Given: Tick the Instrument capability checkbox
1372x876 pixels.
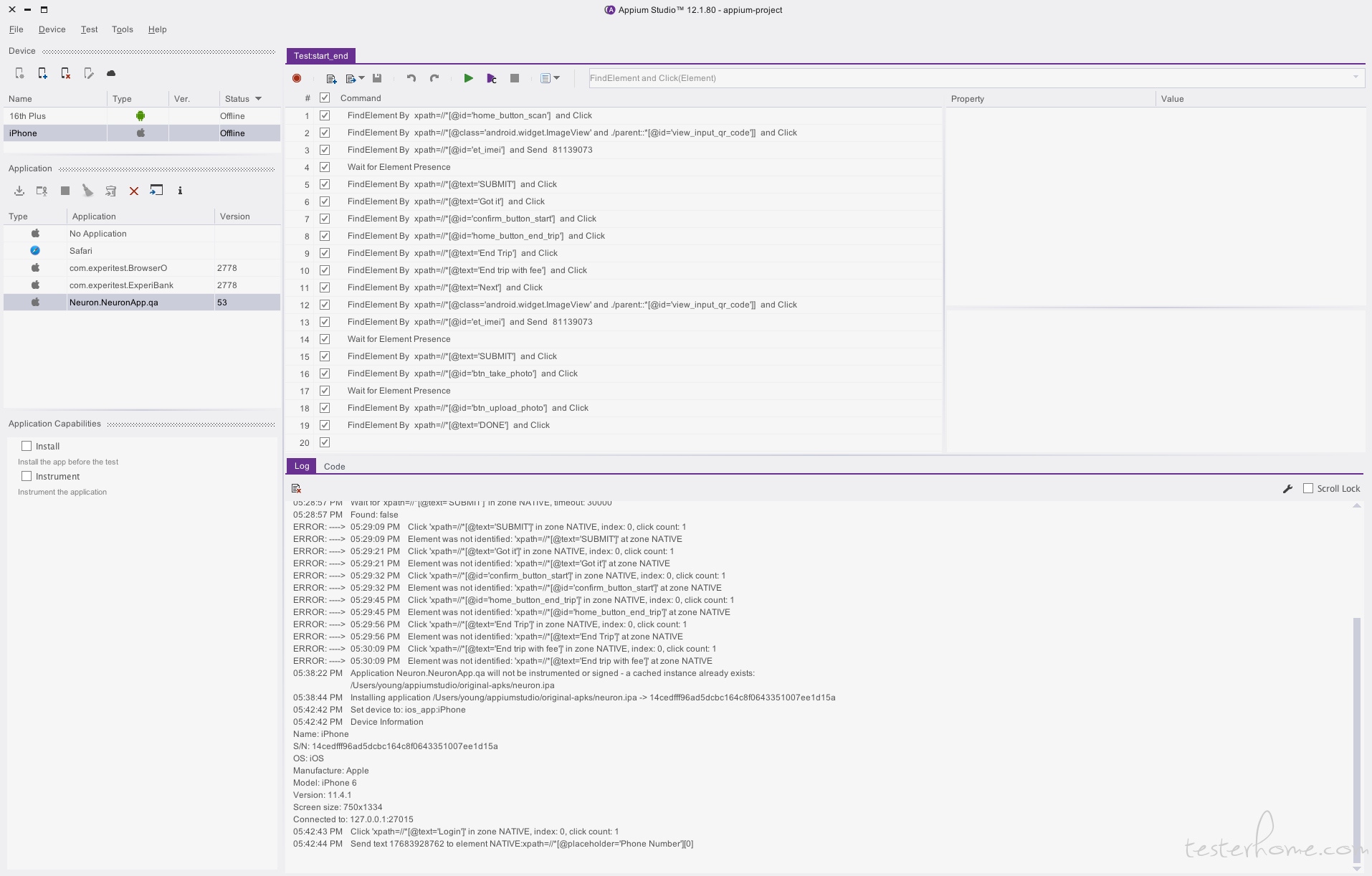Looking at the screenshot, I should tap(27, 476).
